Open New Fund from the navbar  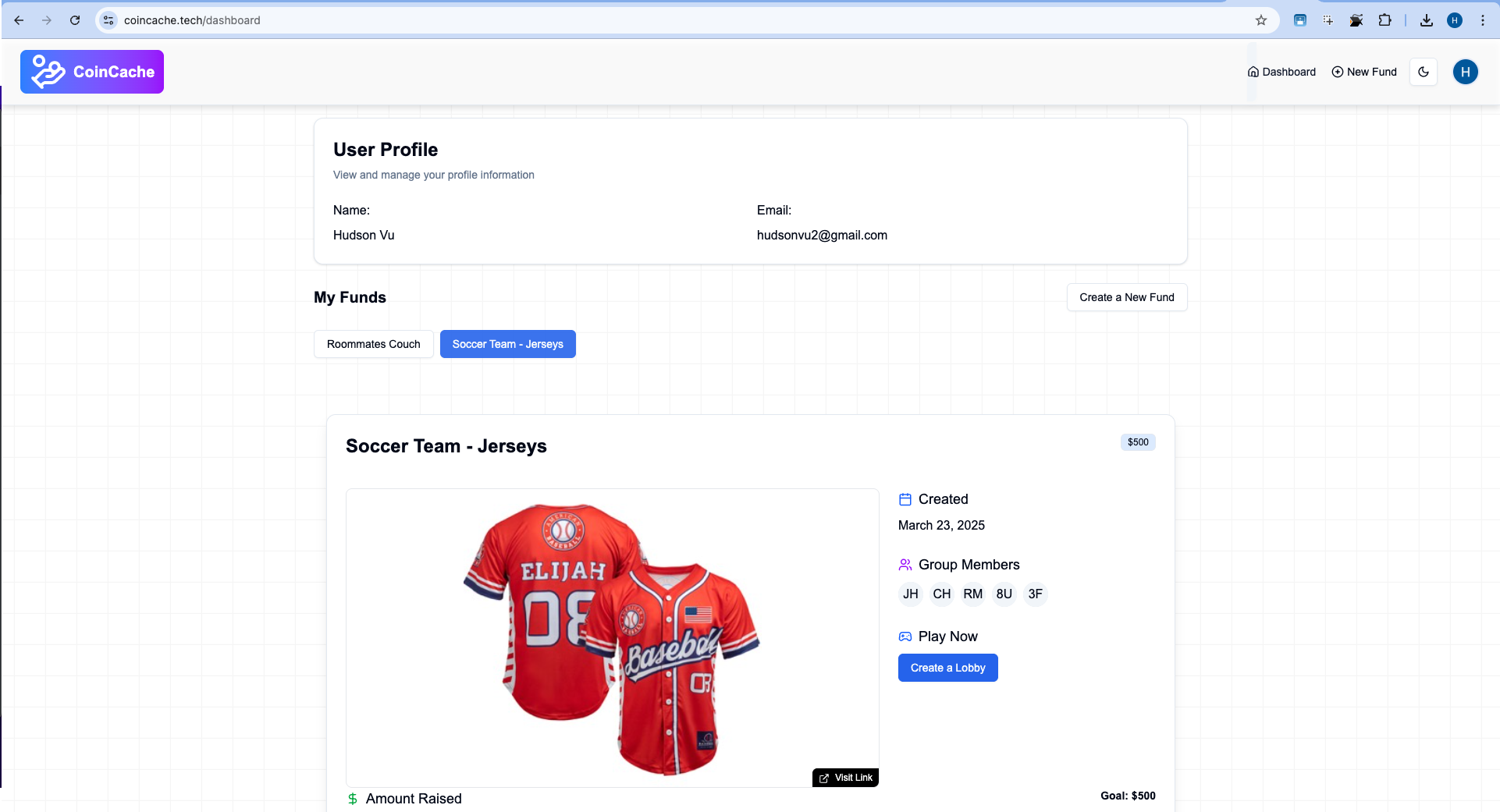pyautogui.click(x=1364, y=72)
